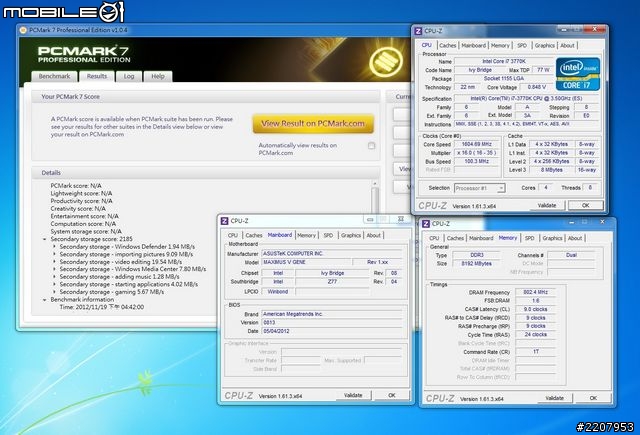
Task: Click the Intel Core i7 3770K name field
Action: (504, 61)
